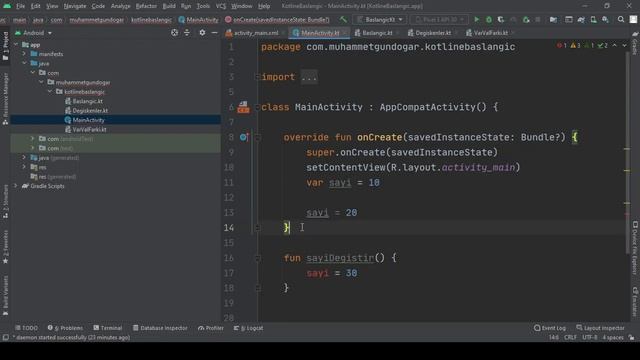Screen dimensions: 640x360
Task: Fold the MainActivity class on line 6
Action: point(257,107)
